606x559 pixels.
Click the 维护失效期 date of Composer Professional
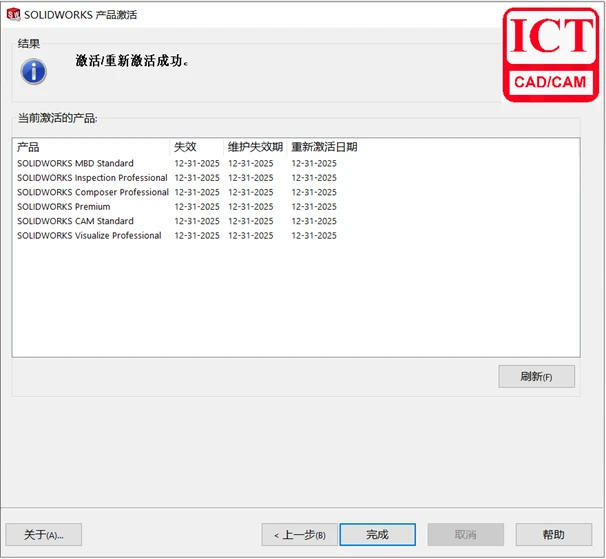click(250, 192)
